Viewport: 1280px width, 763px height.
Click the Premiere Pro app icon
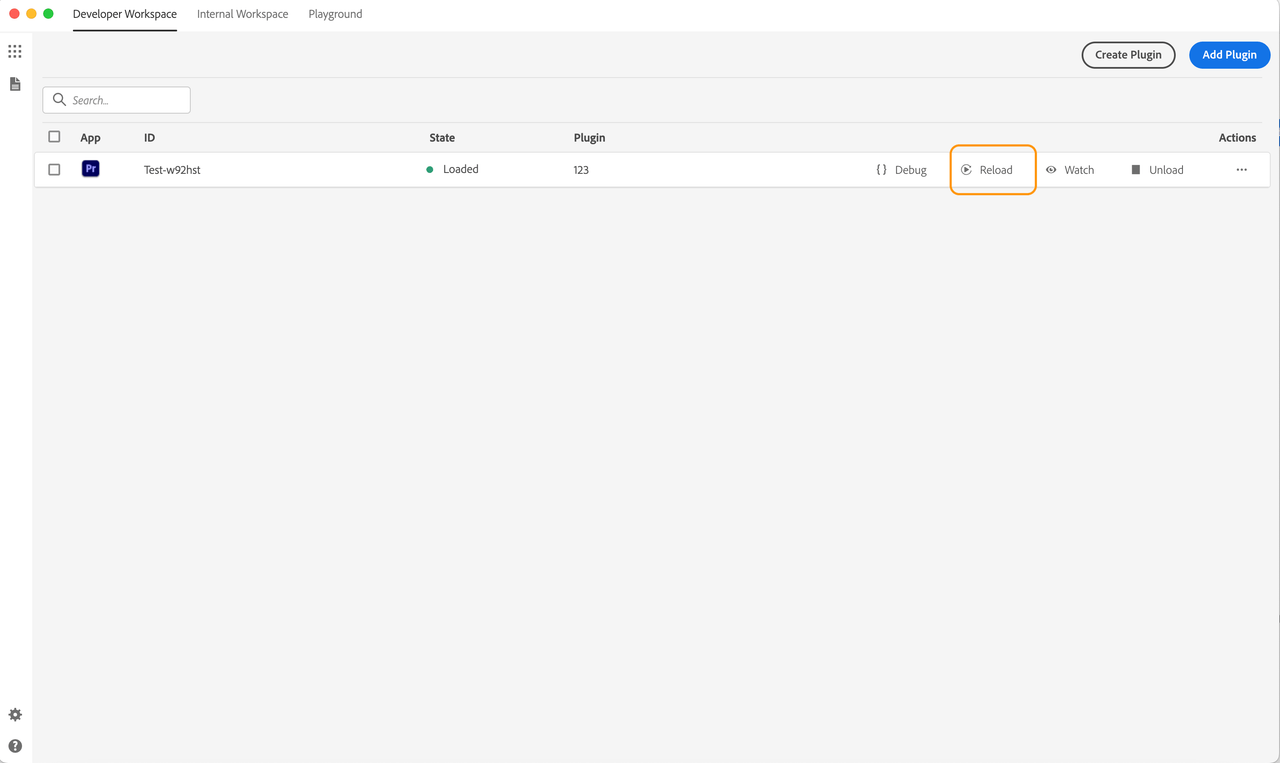click(x=90, y=169)
